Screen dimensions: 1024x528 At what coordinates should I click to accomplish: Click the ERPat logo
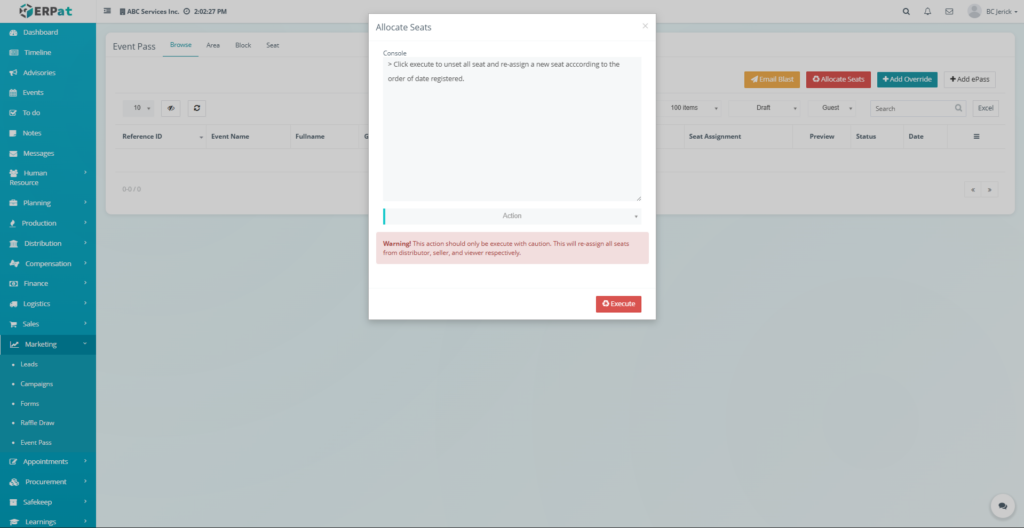click(x=45, y=11)
